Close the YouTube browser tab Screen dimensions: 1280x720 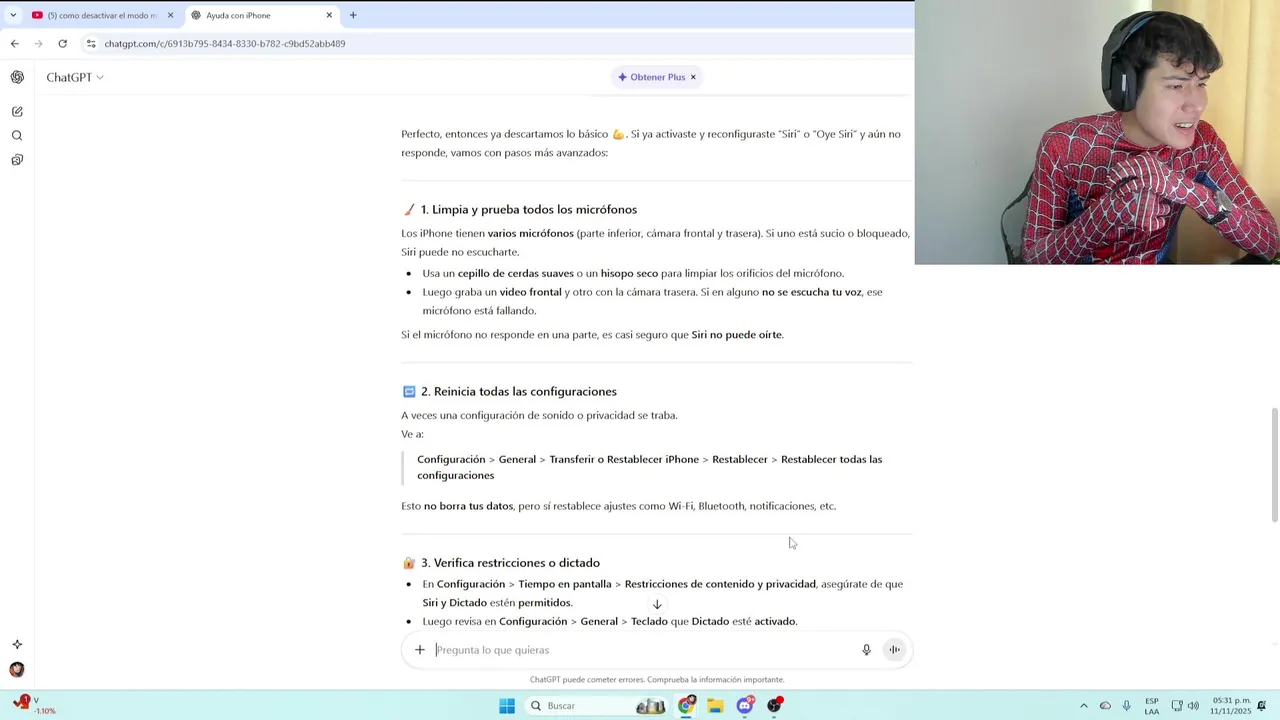coord(170,15)
